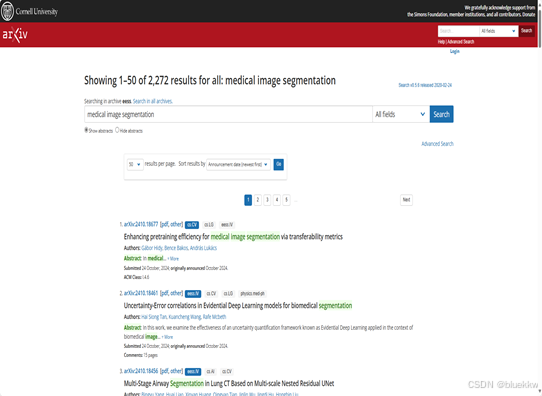Open pdf link for arXiv:2410.18456
This screenshot has height=396, width=542.
(165, 371)
